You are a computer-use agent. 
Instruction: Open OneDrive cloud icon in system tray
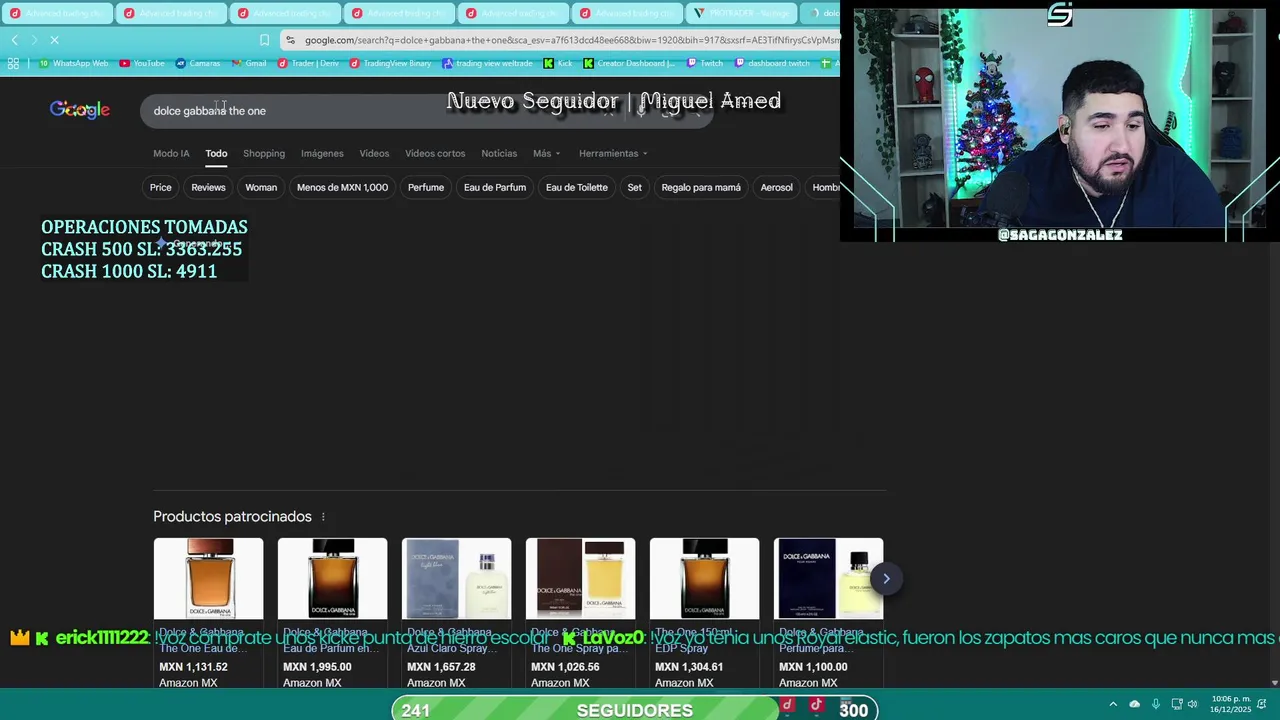(1134, 704)
